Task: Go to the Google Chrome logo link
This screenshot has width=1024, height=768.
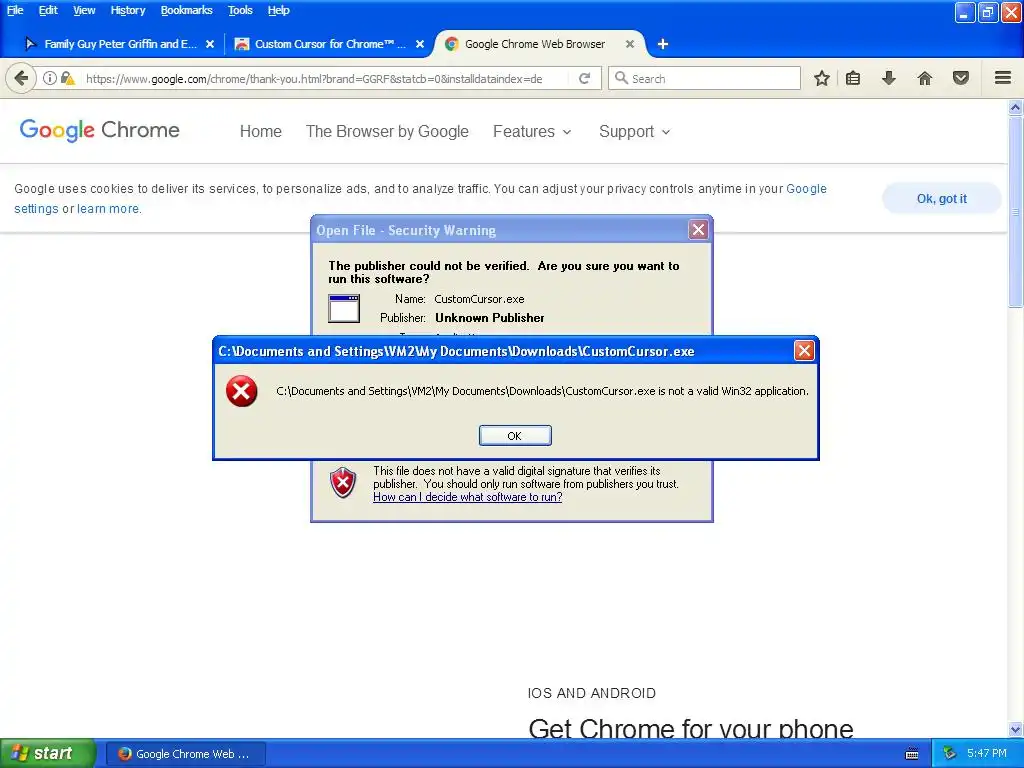Action: [99, 130]
